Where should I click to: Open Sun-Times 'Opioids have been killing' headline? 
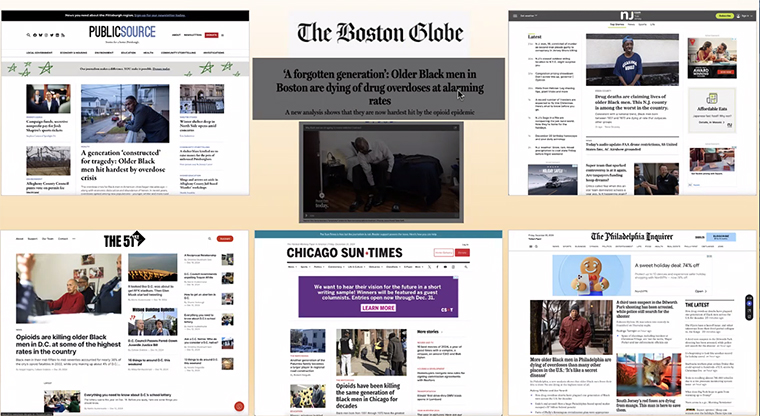point(369,395)
